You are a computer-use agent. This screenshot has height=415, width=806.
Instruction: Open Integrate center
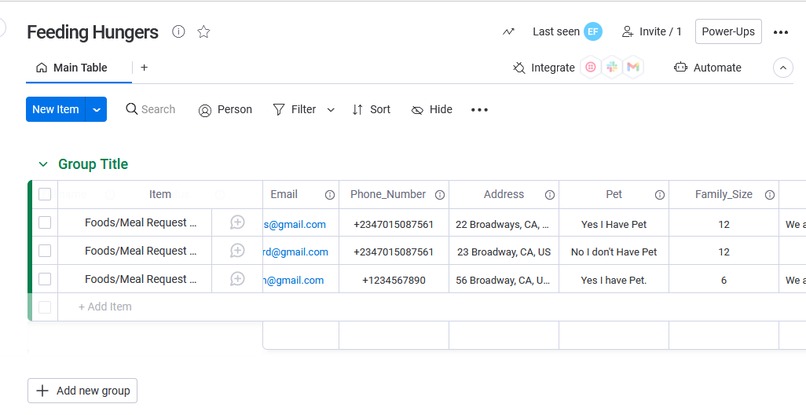(x=544, y=67)
